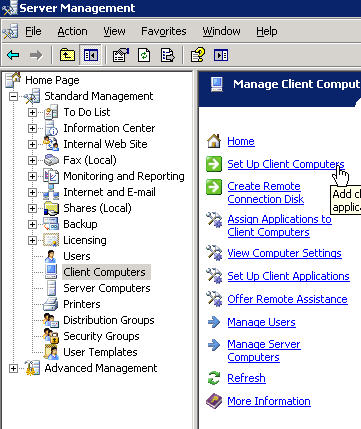
Task: Click the Users person icon
Action: (51, 256)
